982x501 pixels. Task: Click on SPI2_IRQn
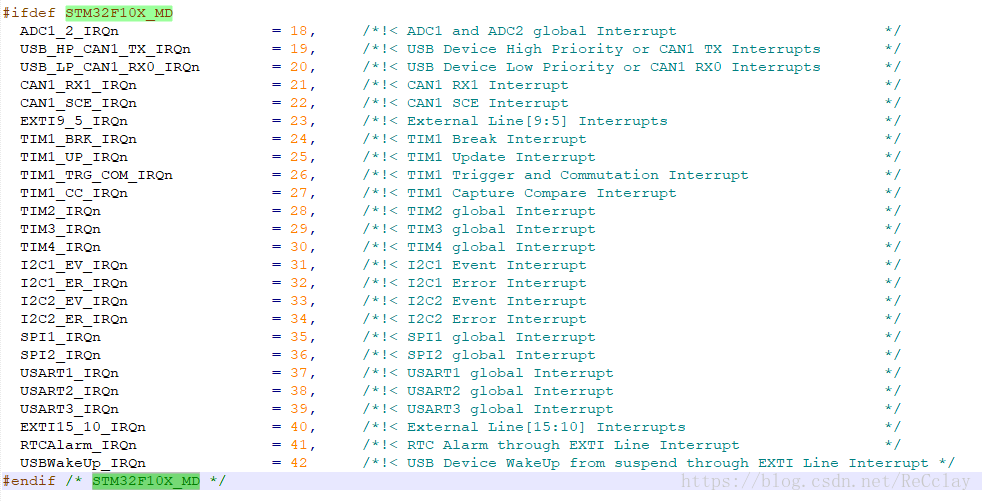click(60, 356)
